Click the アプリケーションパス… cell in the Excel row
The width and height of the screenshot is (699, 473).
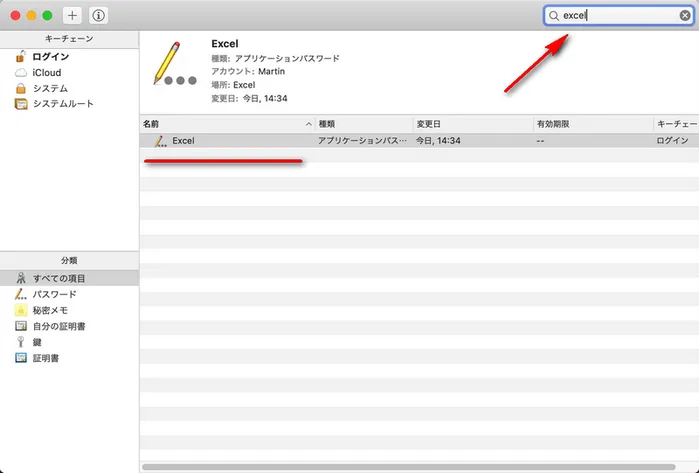tap(362, 141)
